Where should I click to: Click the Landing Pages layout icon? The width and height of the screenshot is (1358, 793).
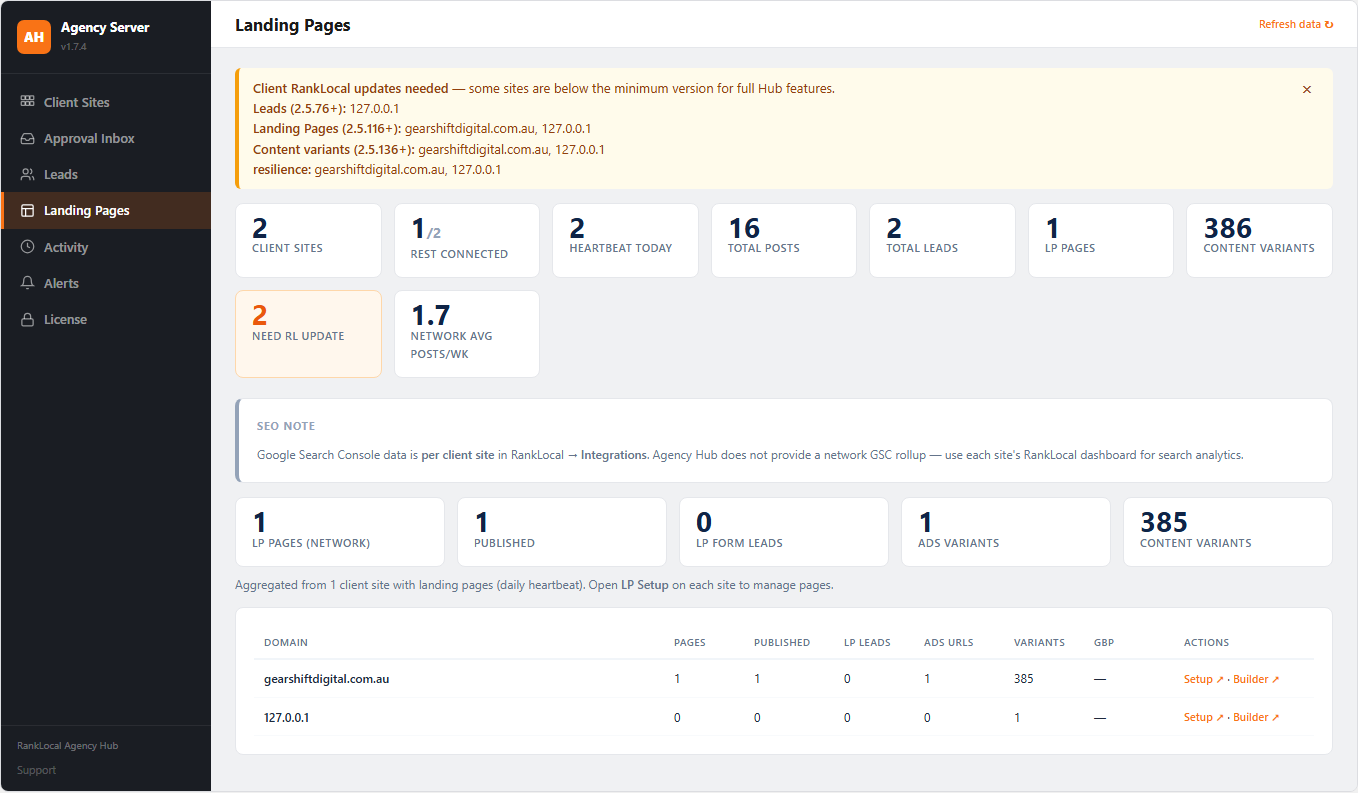[27, 211]
